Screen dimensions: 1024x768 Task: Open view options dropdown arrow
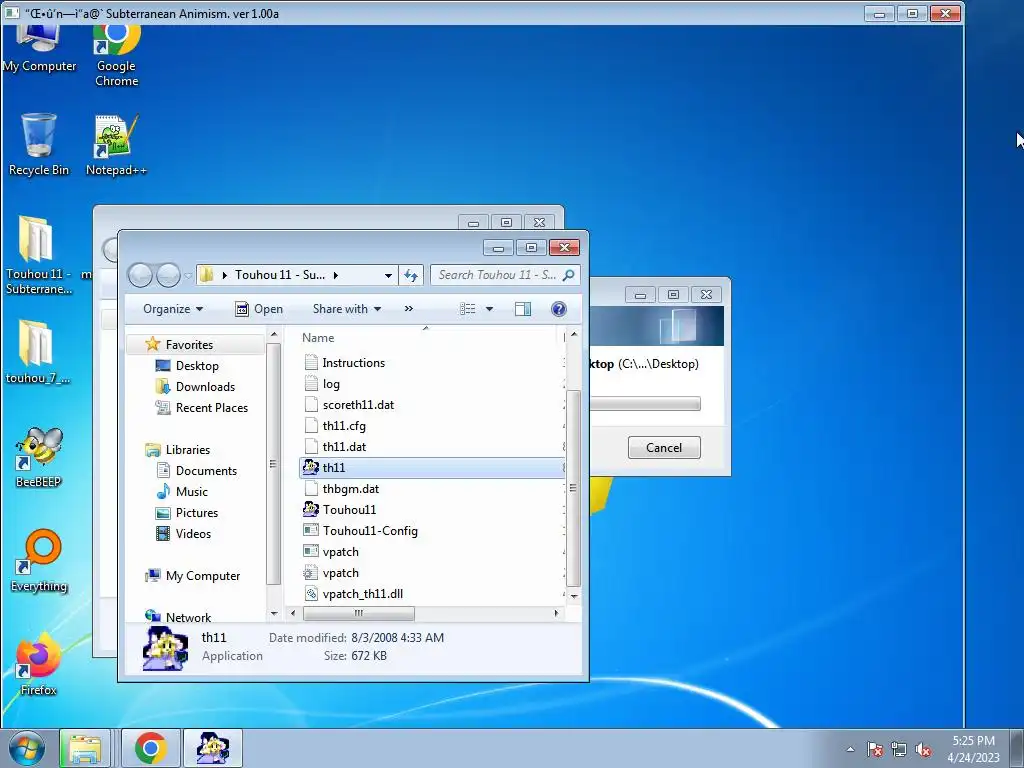tap(489, 309)
